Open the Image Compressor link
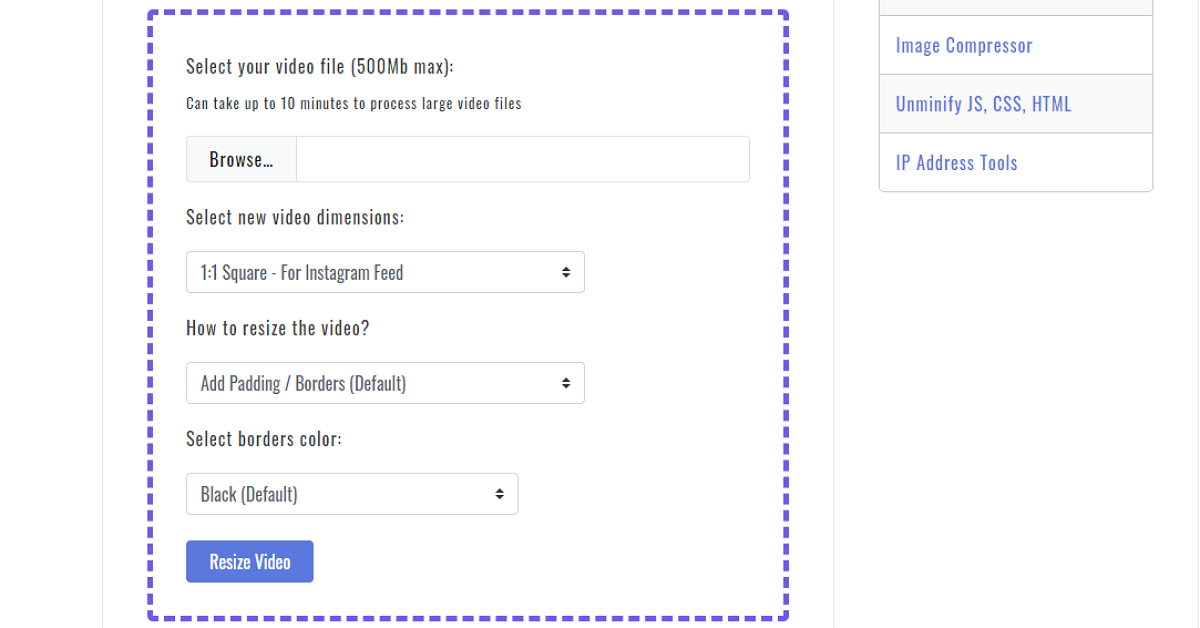 click(963, 45)
